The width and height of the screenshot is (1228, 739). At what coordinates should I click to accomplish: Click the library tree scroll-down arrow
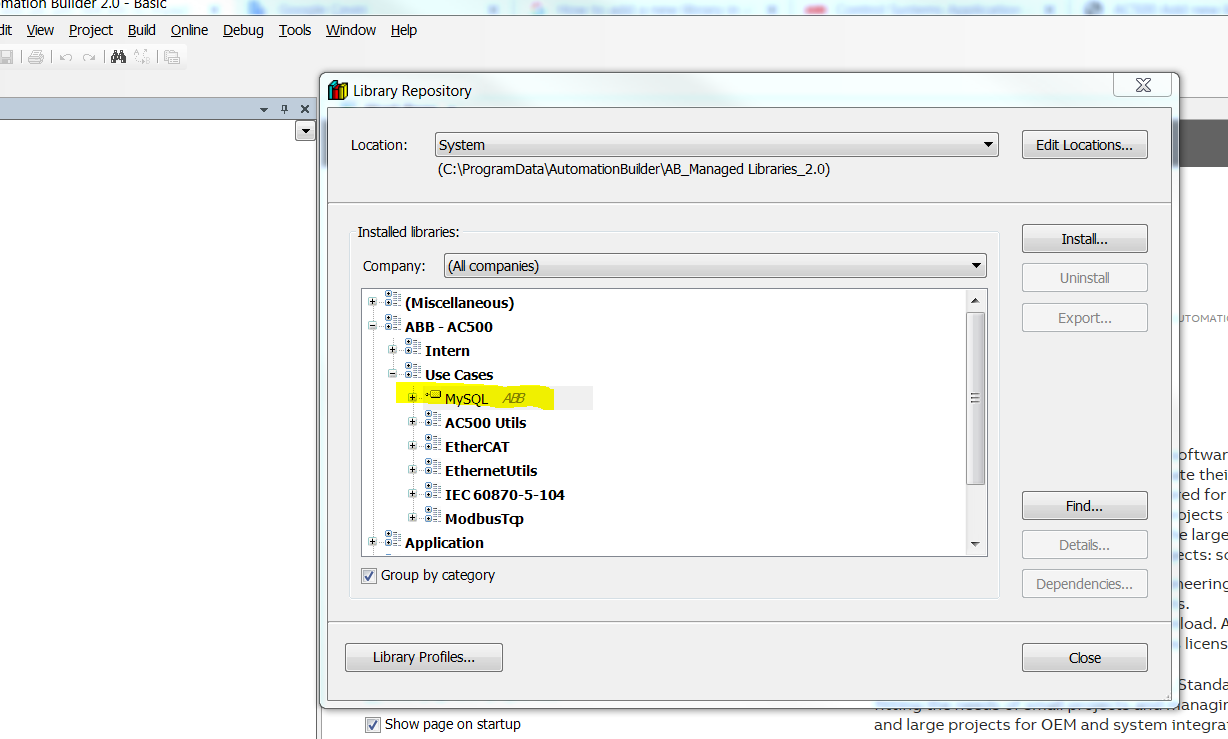976,545
